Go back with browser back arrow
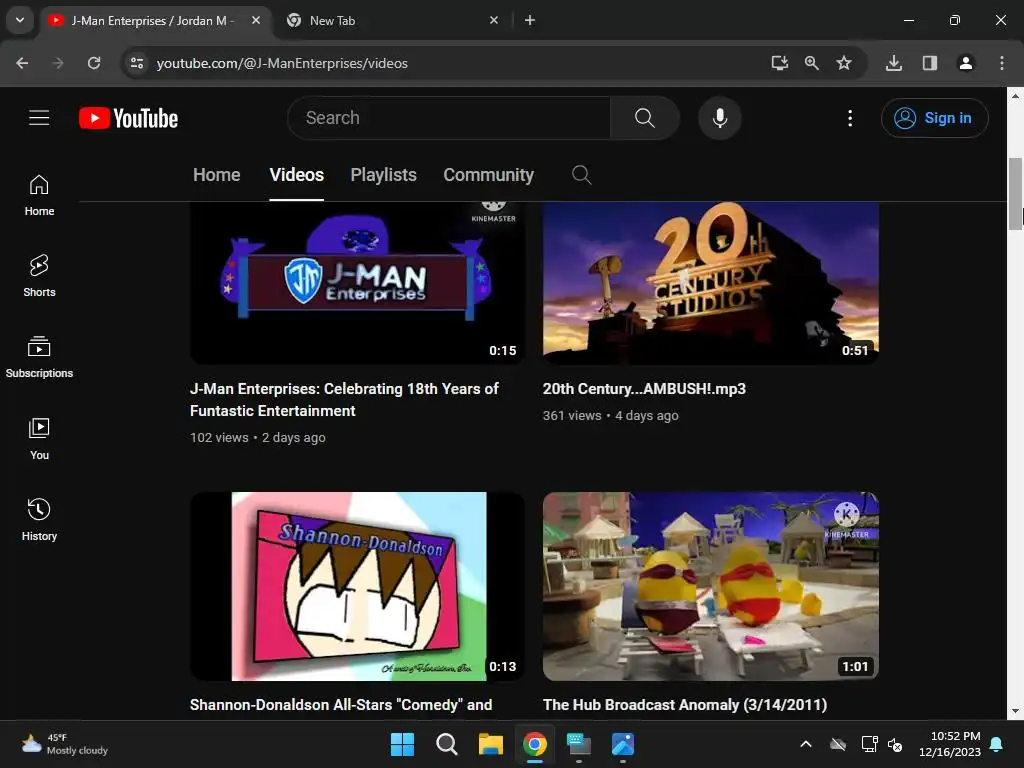Viewport: 1024px width, 768px height. [22, 63]
